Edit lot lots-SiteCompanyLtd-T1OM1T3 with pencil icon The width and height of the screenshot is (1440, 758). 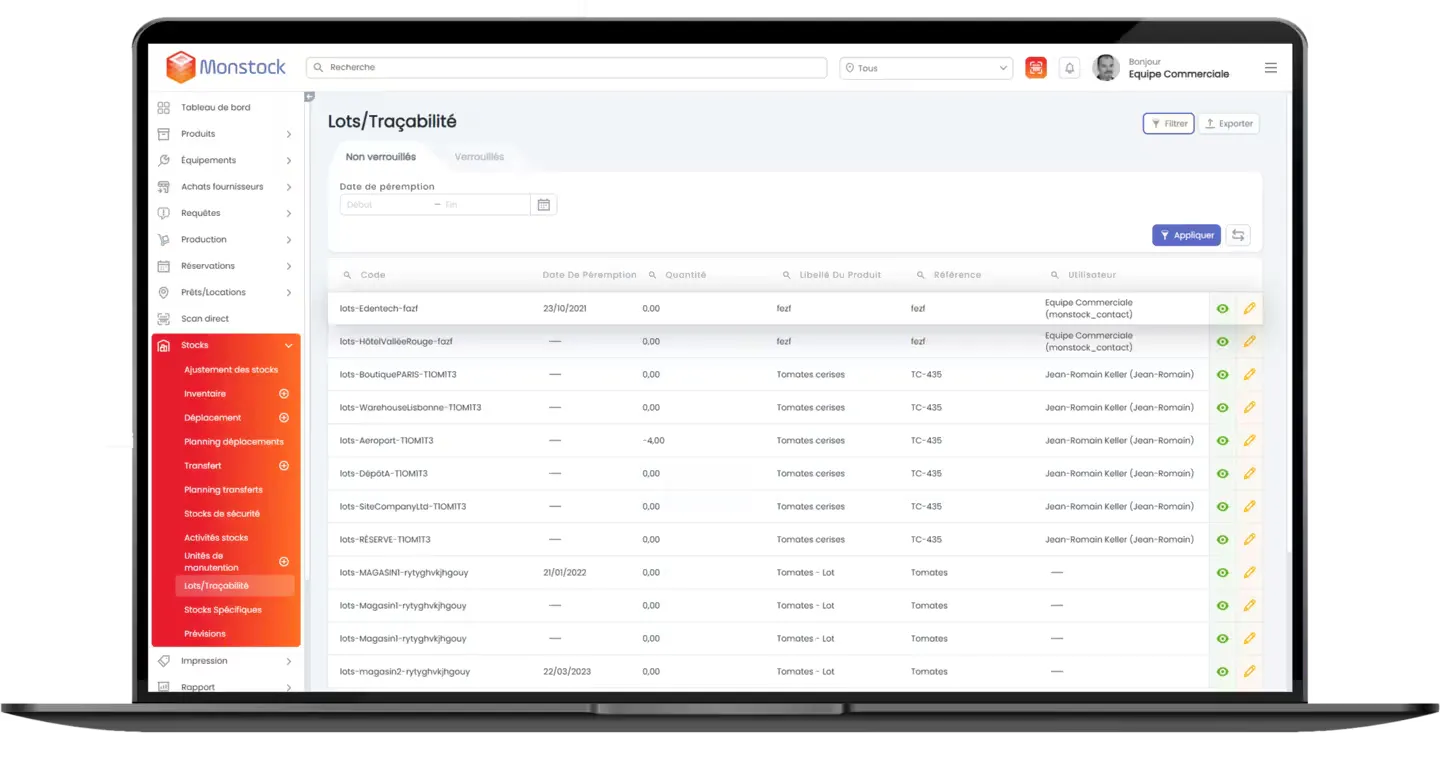(1249, 507)
